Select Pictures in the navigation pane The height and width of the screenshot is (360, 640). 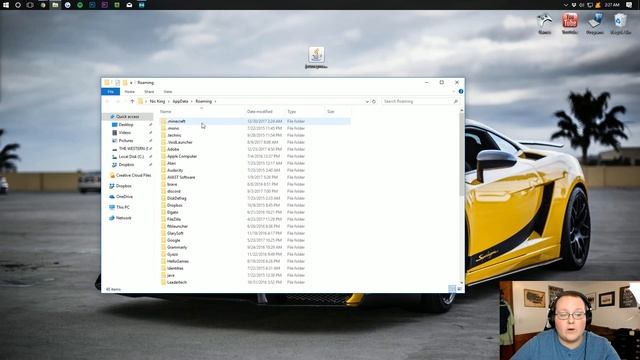pos(126,140)
